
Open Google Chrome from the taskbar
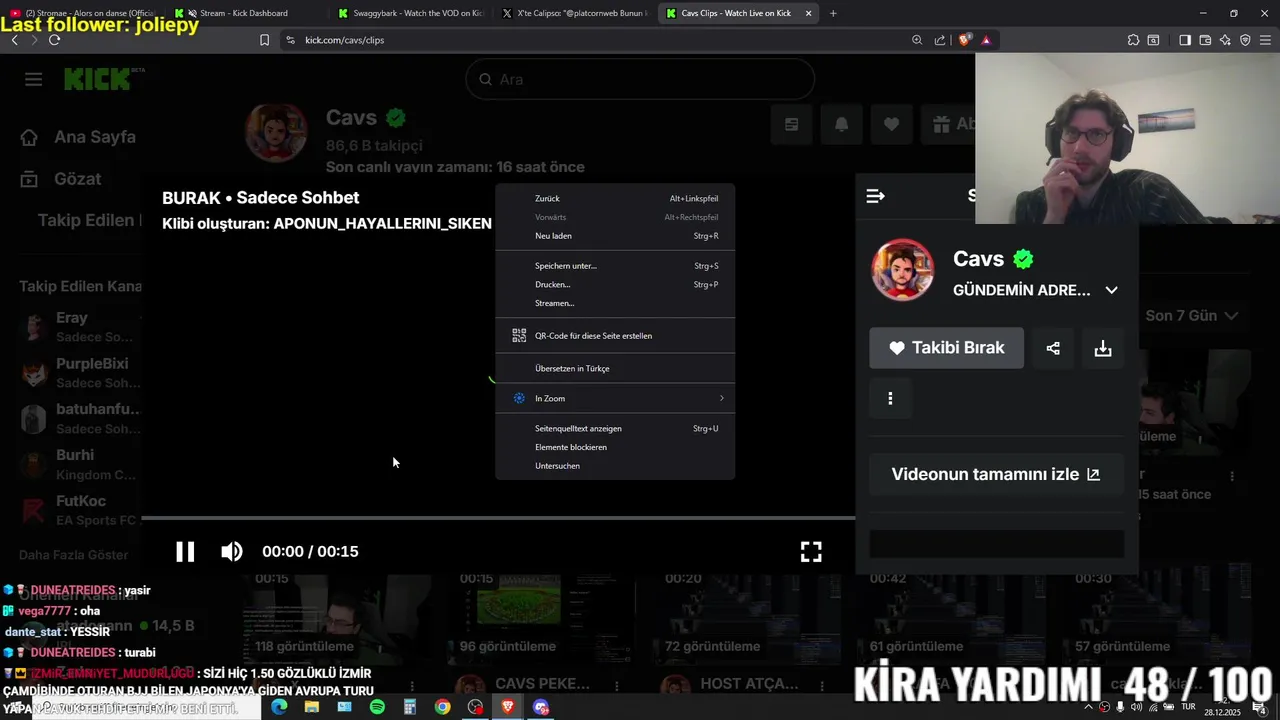pos(442,707)
